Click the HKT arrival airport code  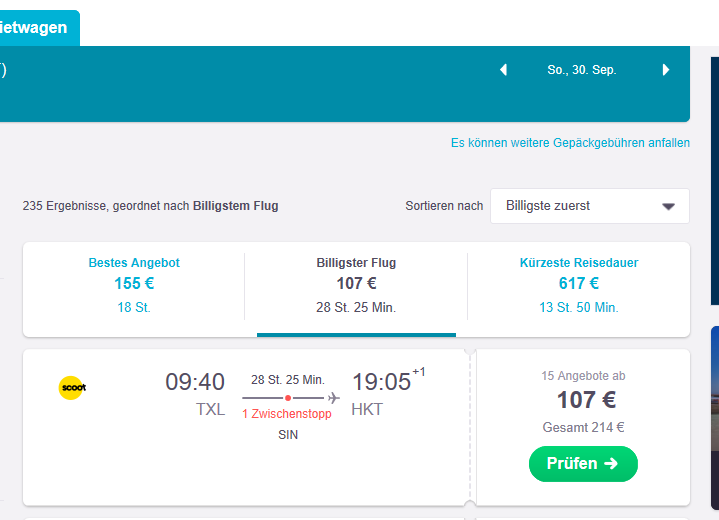pyautogui.click(x=367, y=409)
